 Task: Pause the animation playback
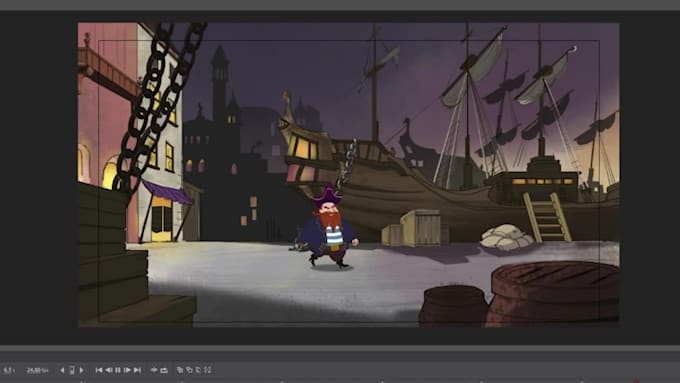[118, 370]
